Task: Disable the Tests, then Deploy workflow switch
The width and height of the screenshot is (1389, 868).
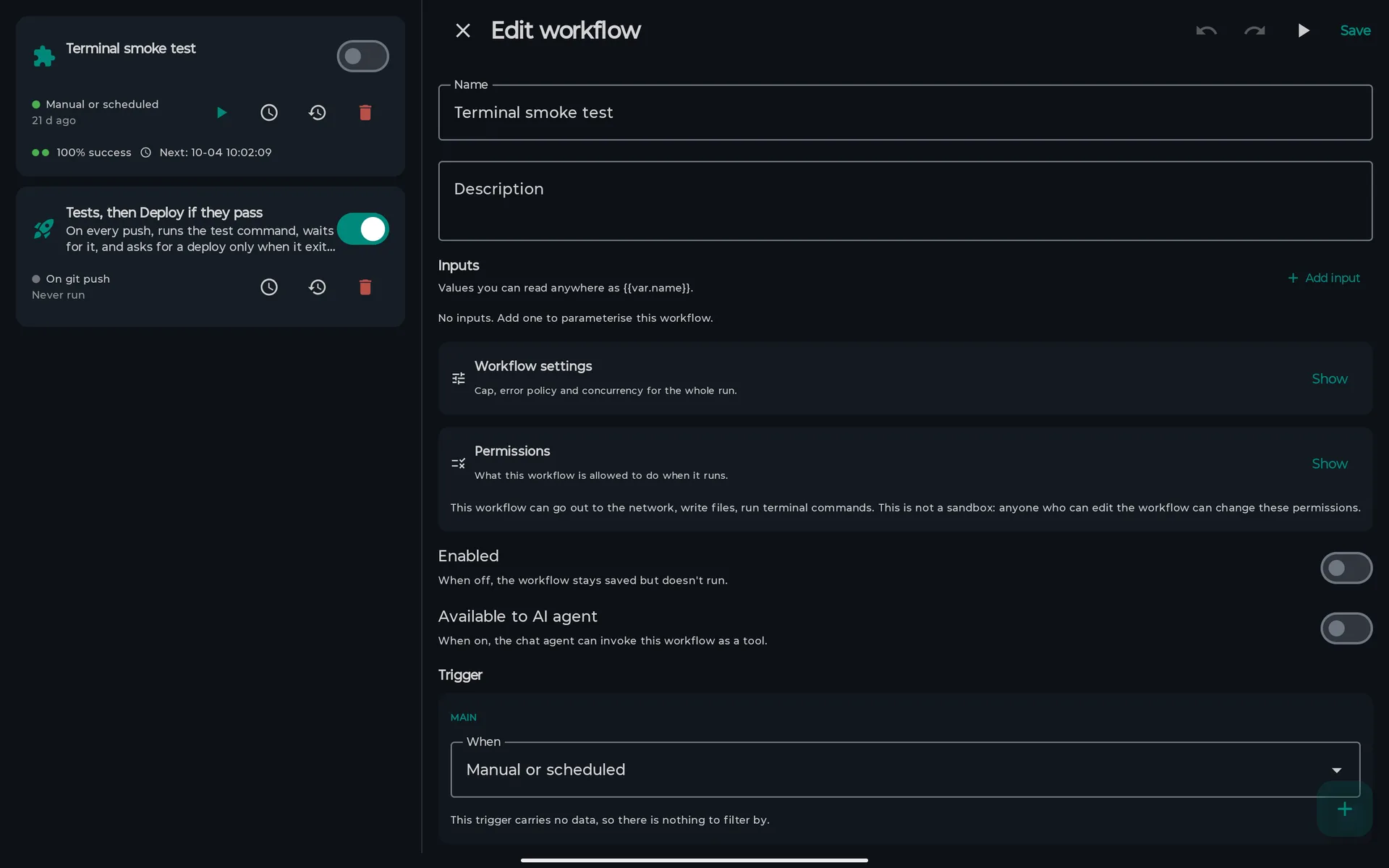Action: coord(362,229)
